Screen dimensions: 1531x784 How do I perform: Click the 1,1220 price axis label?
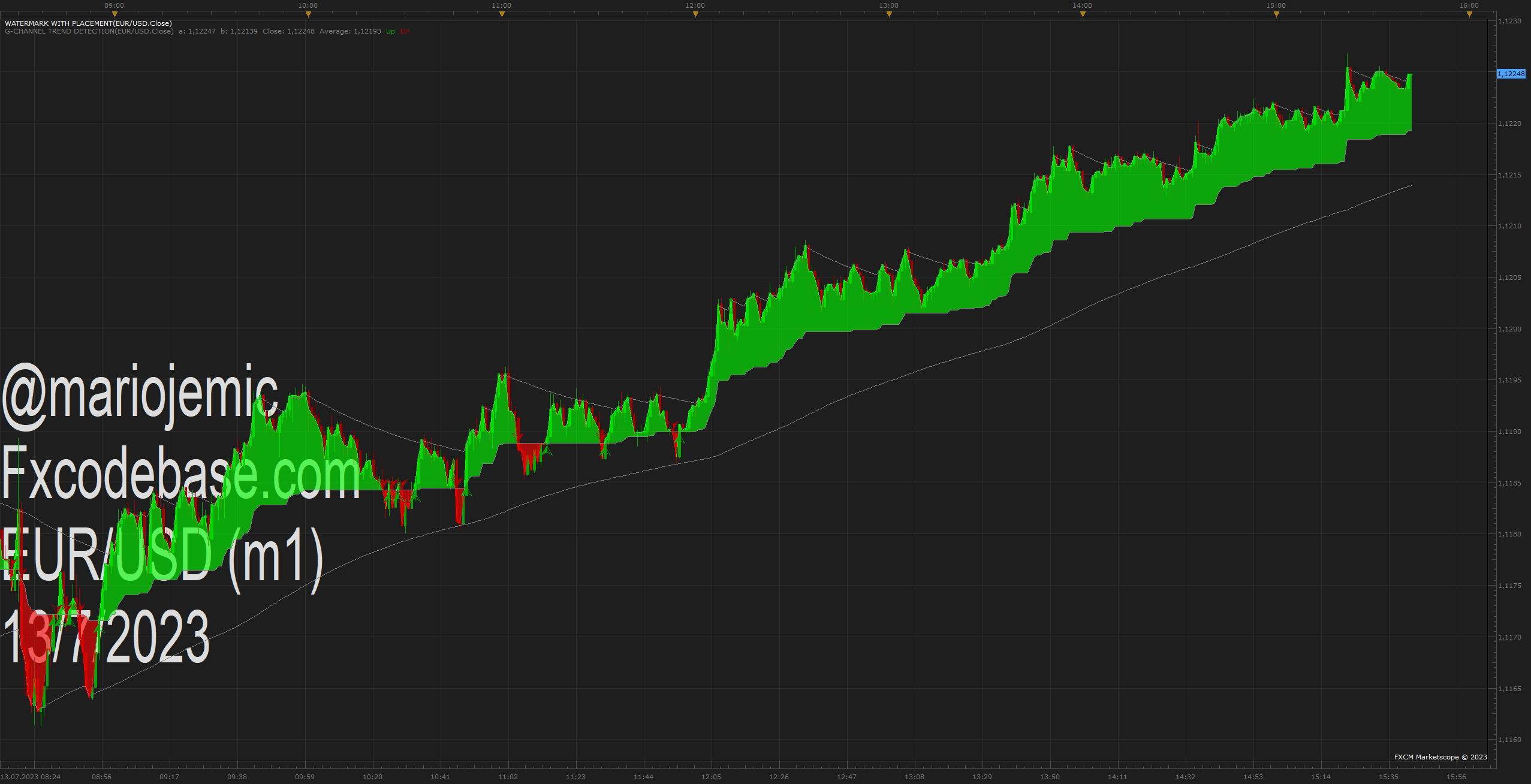[1509, 123]
